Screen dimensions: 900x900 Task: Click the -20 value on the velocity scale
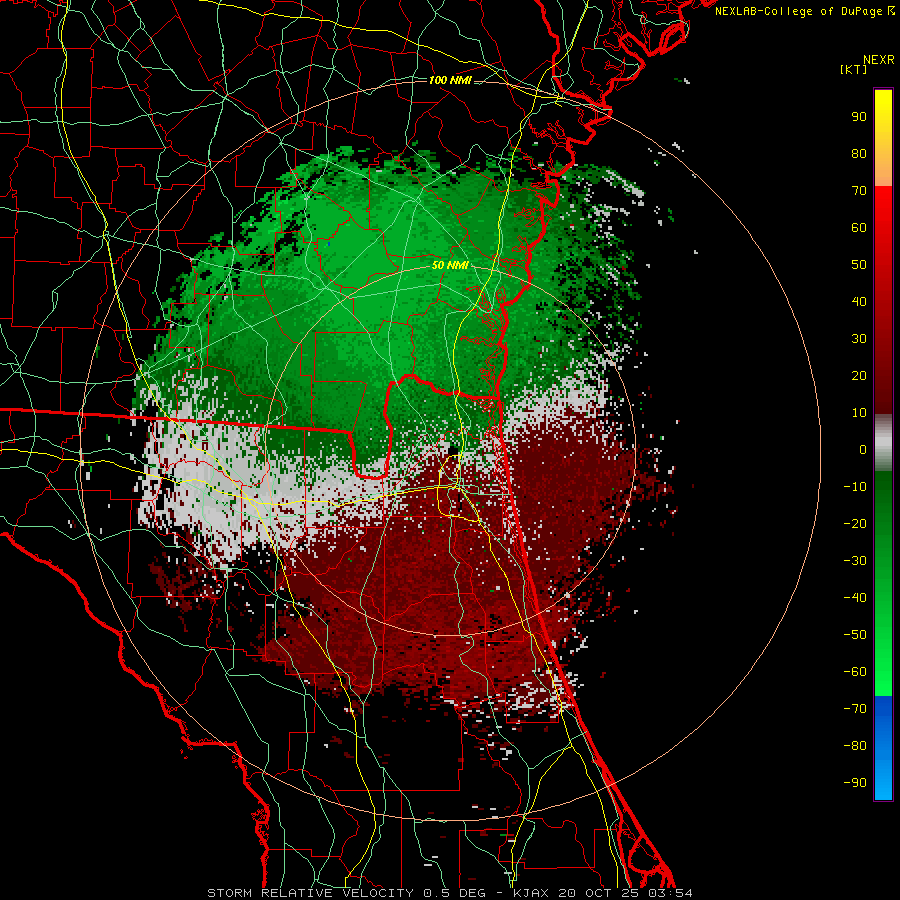coord(855,524)
